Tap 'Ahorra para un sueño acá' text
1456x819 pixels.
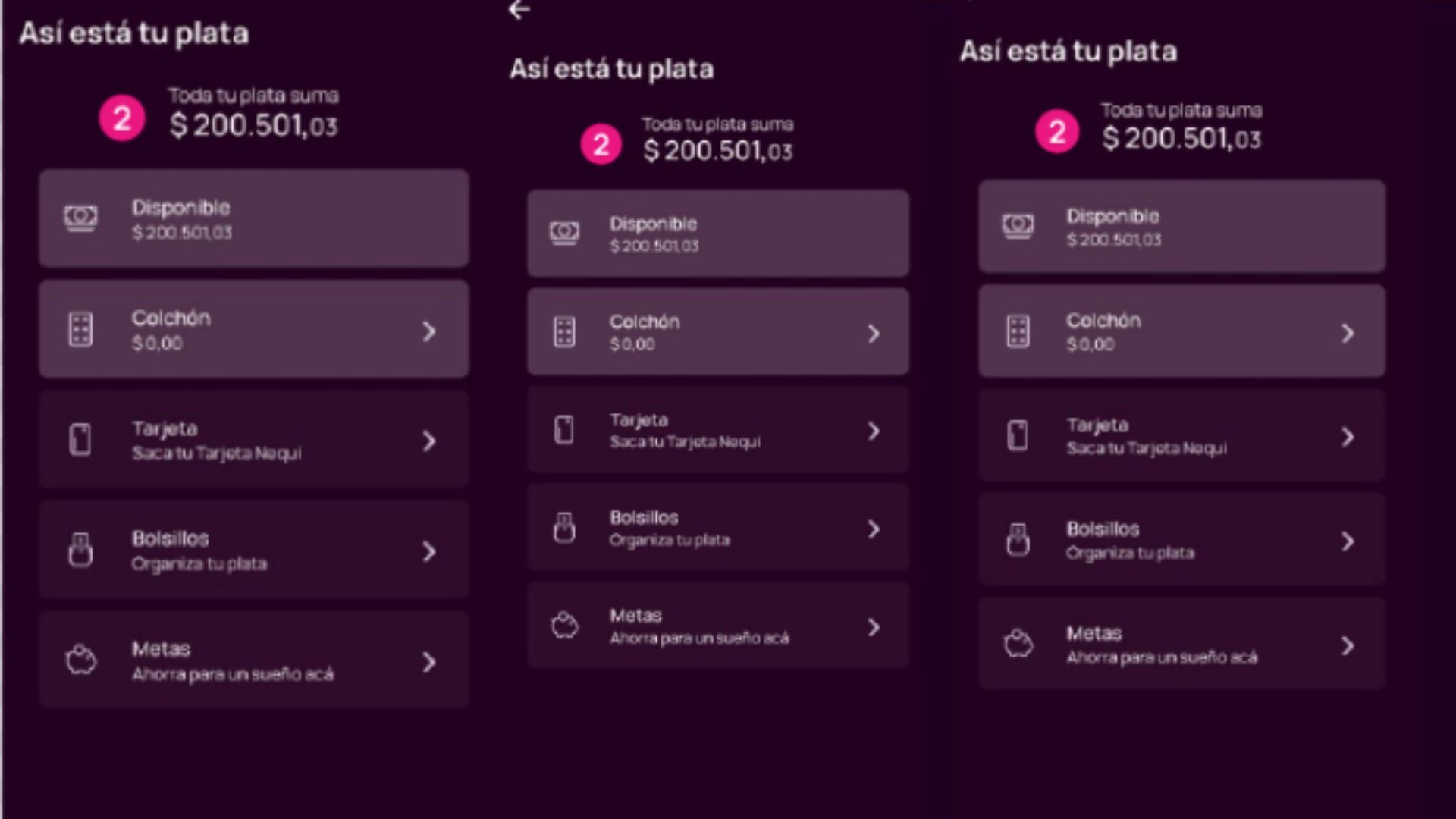232,674
